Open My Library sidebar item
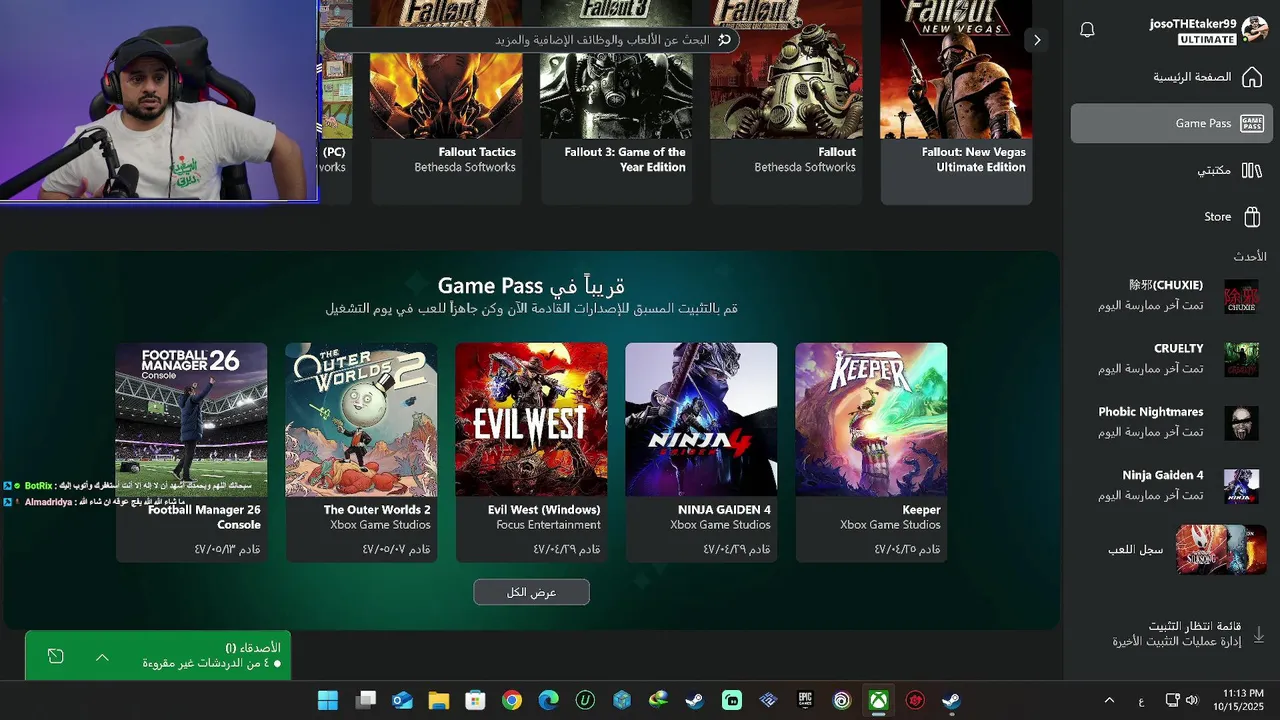Image resolution: width=1280 pixels, height=720 pixels. 1172,170
